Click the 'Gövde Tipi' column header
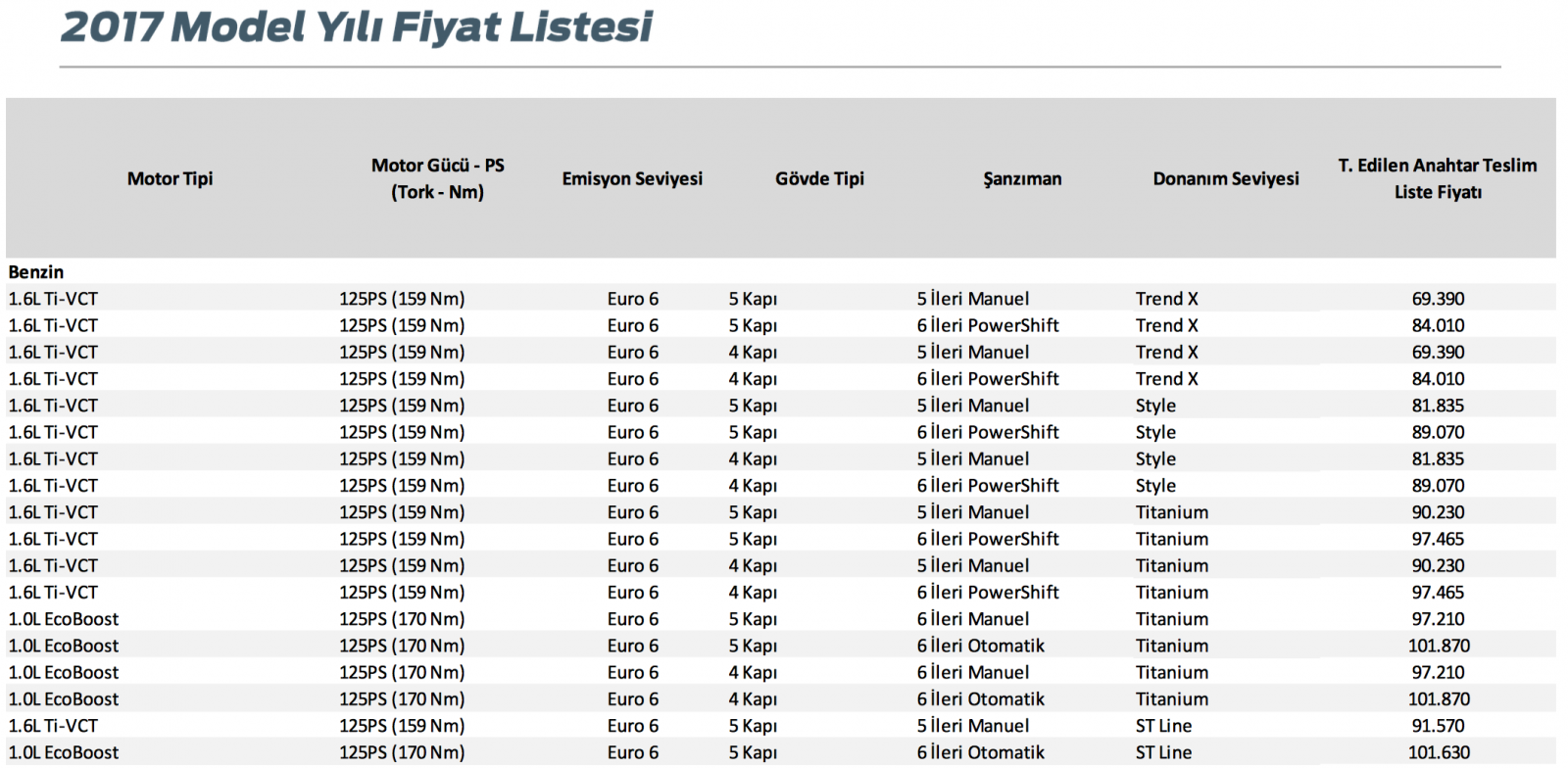Viewport: 1568px width, 768px height. (819, 178)
